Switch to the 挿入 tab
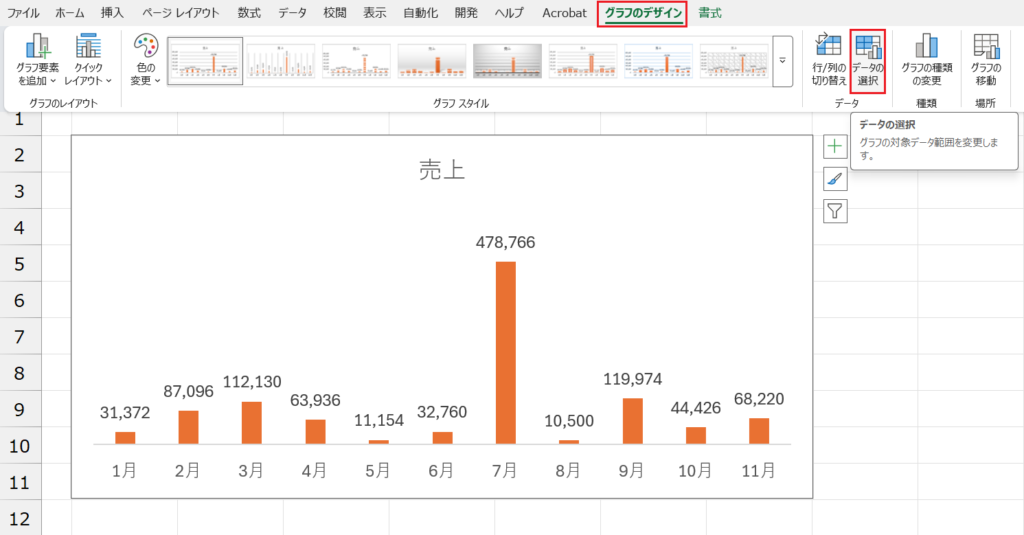The height and width of the screenshot is (535, 1024). (x=113, y=13)
